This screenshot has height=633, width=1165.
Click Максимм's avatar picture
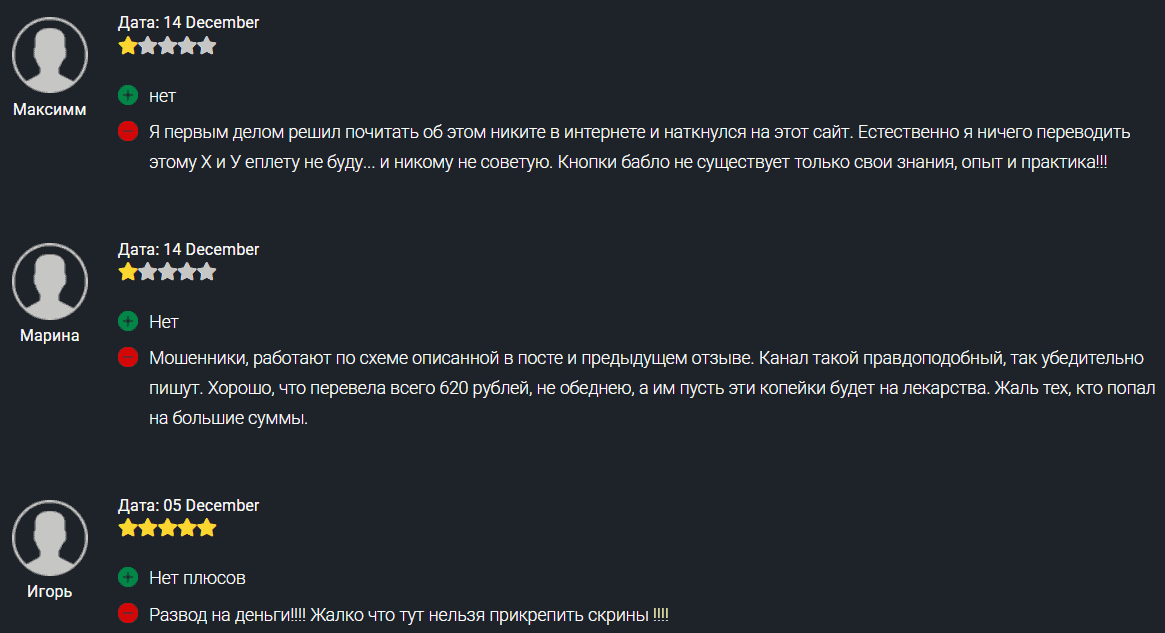[50, 56]
